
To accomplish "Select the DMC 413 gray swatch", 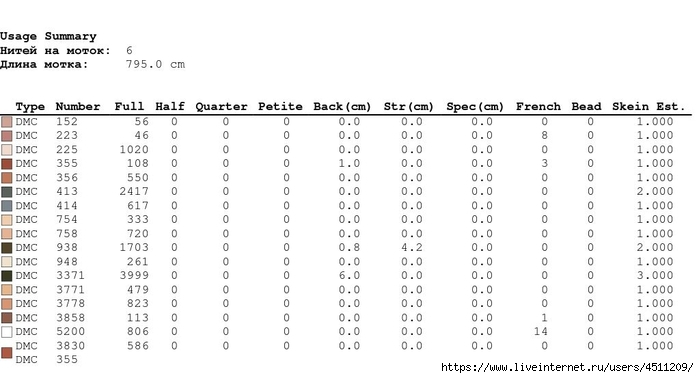I will pos(7,192).
